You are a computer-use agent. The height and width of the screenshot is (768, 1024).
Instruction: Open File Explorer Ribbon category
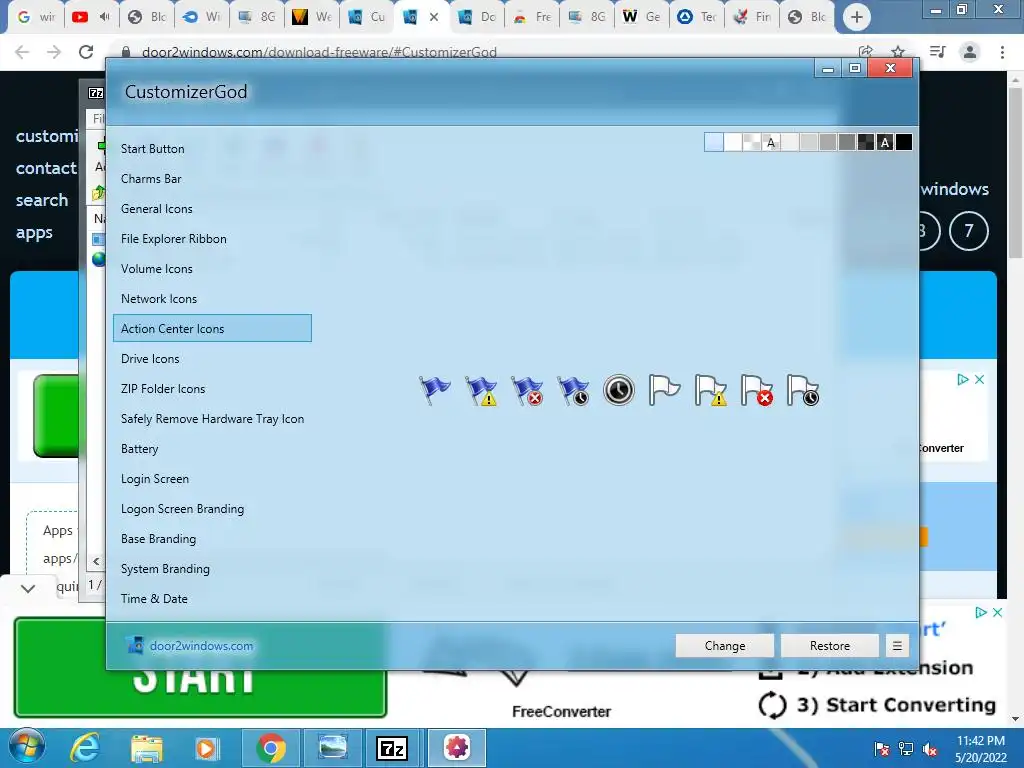pos(212,239)
